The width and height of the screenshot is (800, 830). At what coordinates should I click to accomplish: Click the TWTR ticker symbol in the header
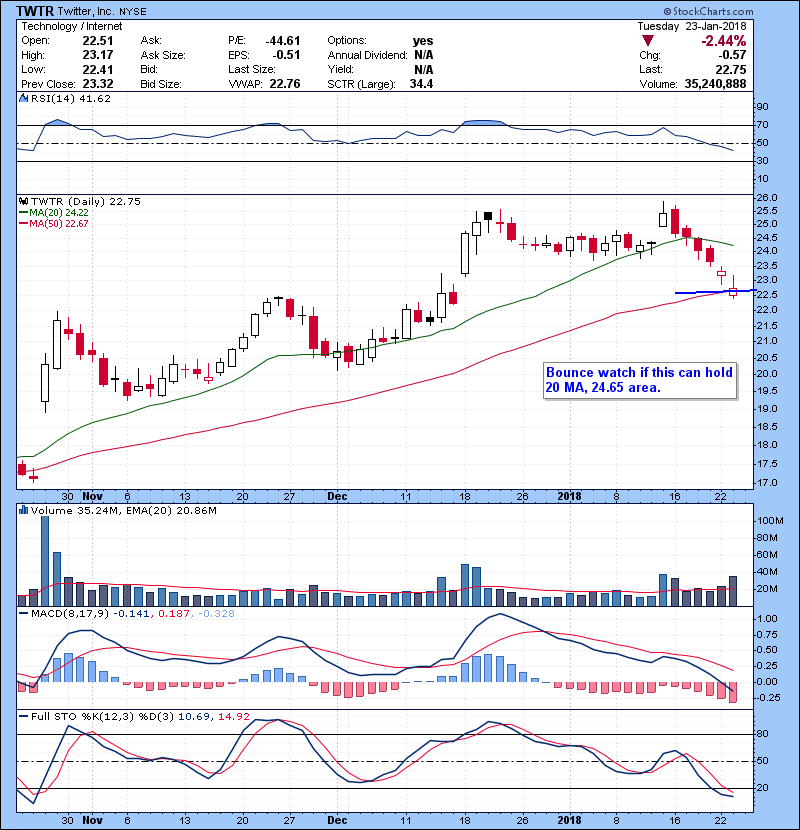[35, 11]
